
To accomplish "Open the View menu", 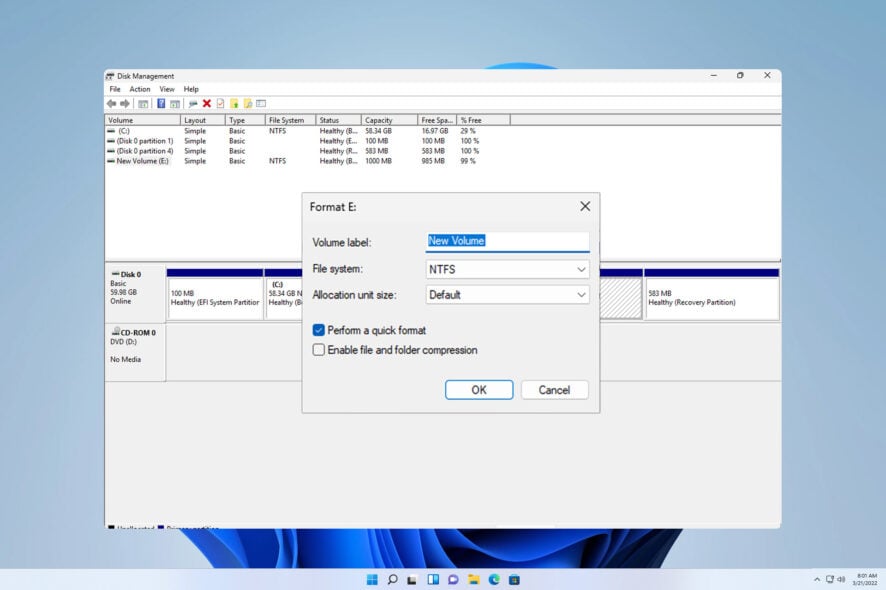I will pyautogui.click(x=167, y=89).
